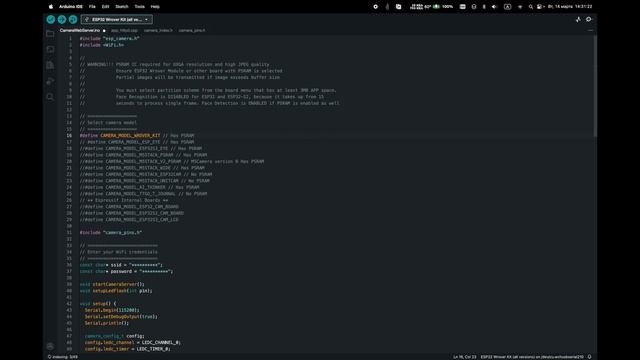Image resolution: width=640 pixels, height=360 pixels.
Task: Click the "Enter your WiFi credentials" comment line
Action: pos(118,252)
